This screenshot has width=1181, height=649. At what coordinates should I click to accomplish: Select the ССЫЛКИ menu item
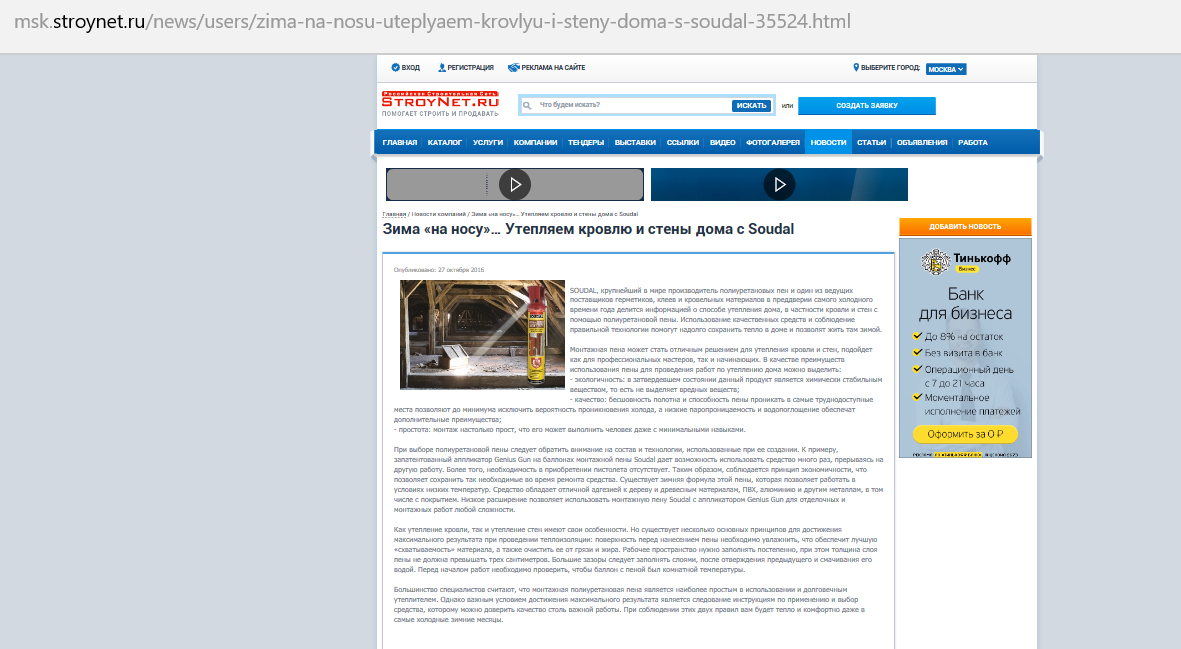(682, 142)
